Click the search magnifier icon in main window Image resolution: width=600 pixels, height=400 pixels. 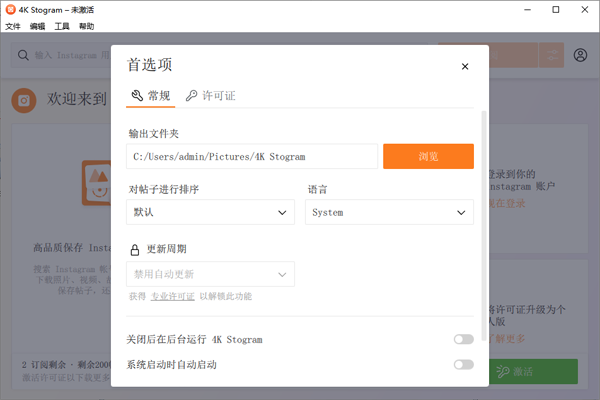pyautogui.click(x=23, y=55)
